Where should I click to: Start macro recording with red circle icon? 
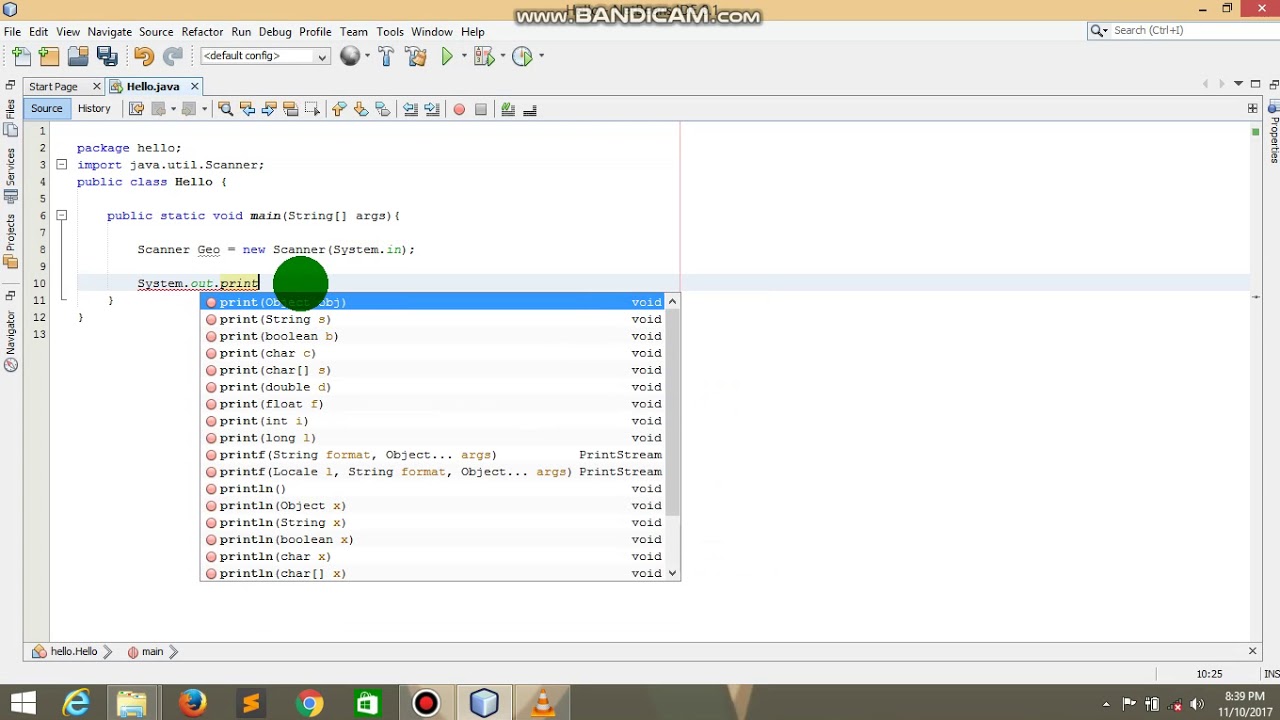459,109
